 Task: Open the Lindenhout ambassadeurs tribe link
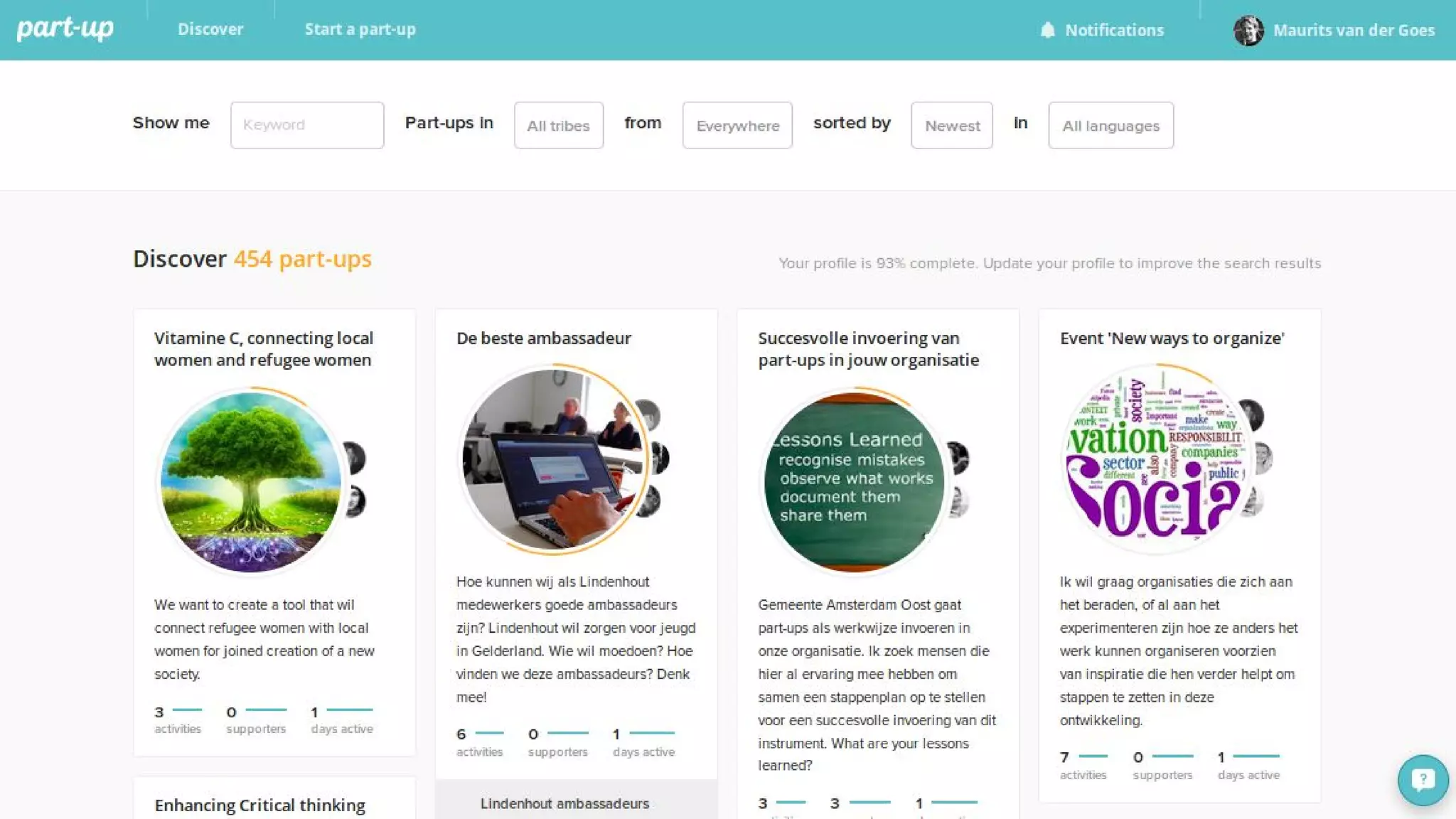564,803
